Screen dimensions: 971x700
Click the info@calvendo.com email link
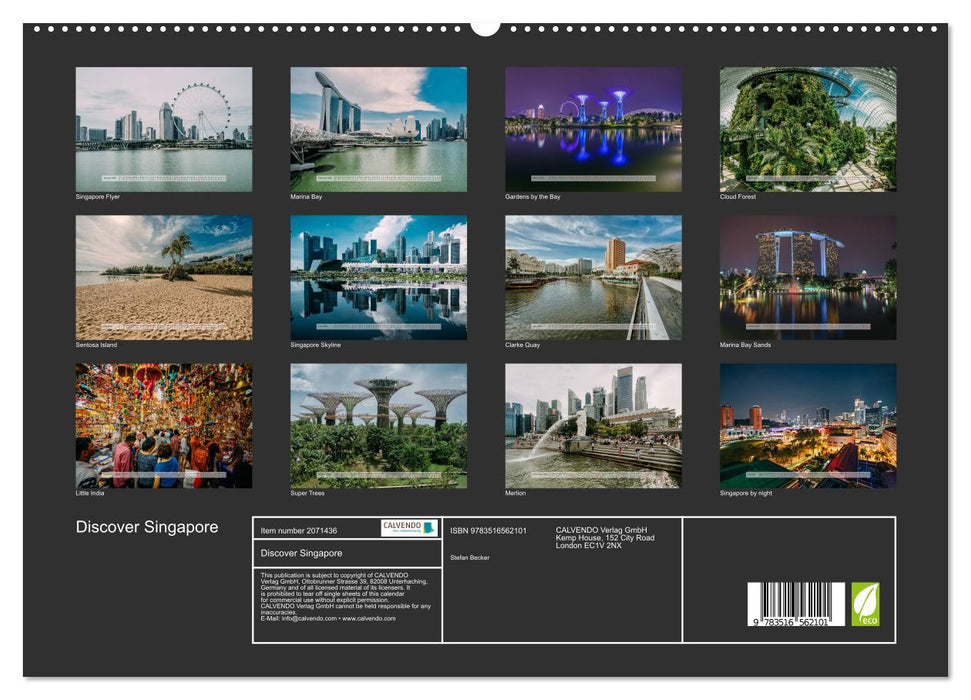coord(308,617)
